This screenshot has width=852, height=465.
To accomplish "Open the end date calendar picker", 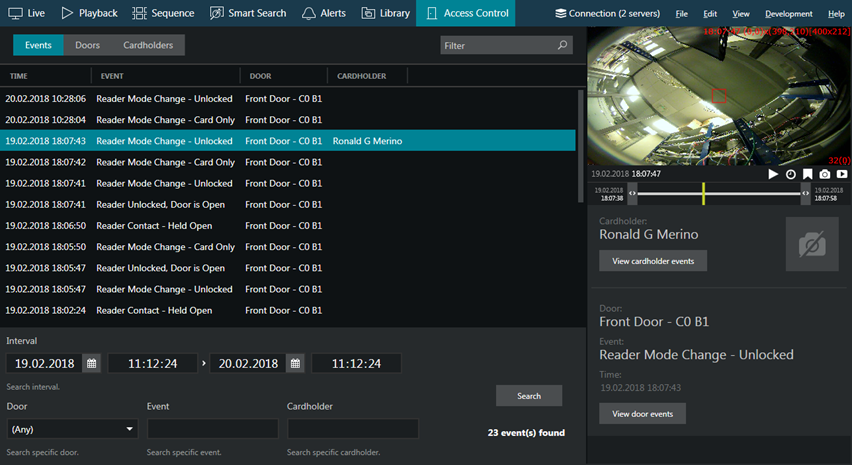I will click(x=295, y=363).
